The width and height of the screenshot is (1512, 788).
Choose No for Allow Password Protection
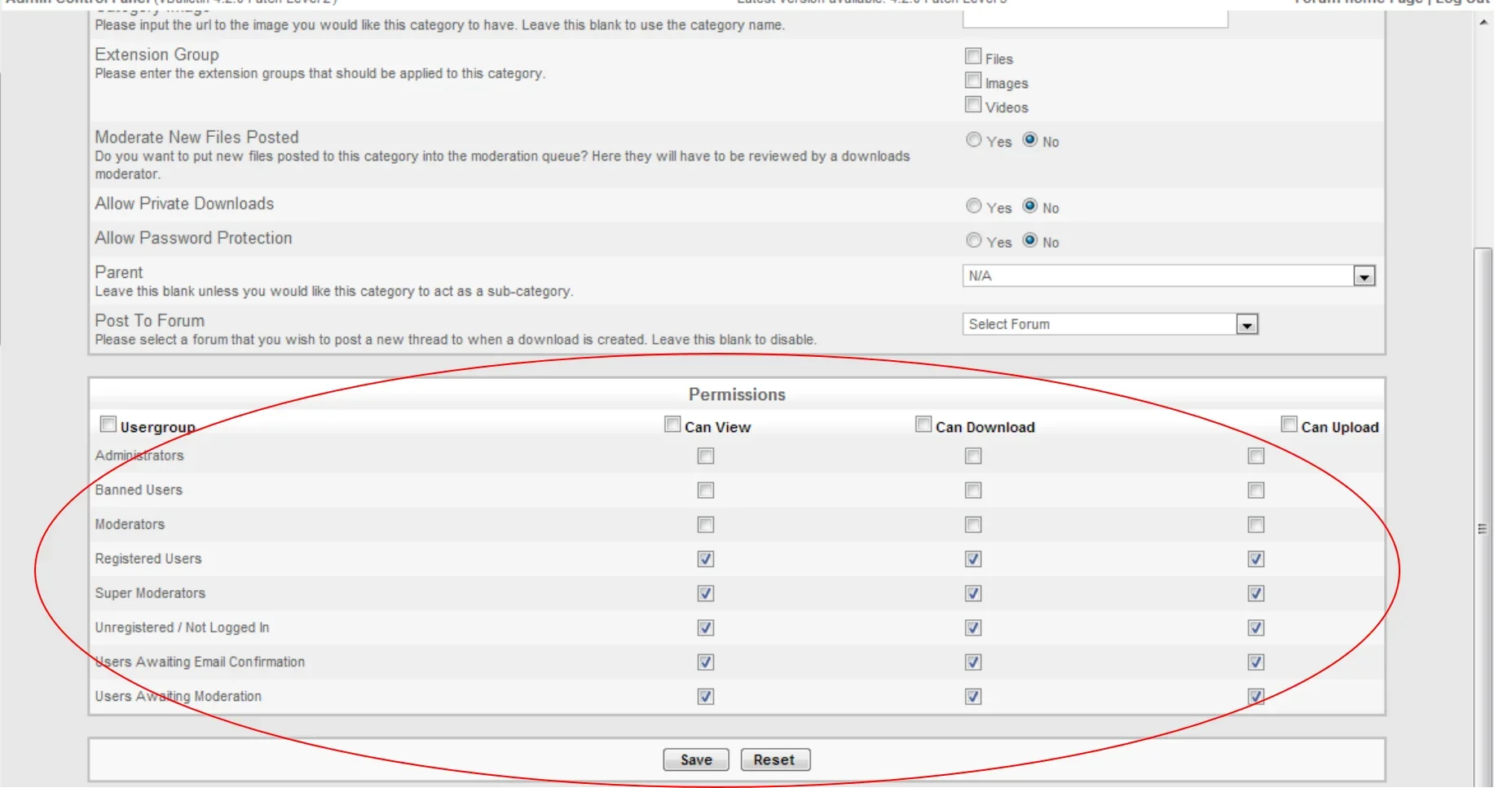(1030, 240)
